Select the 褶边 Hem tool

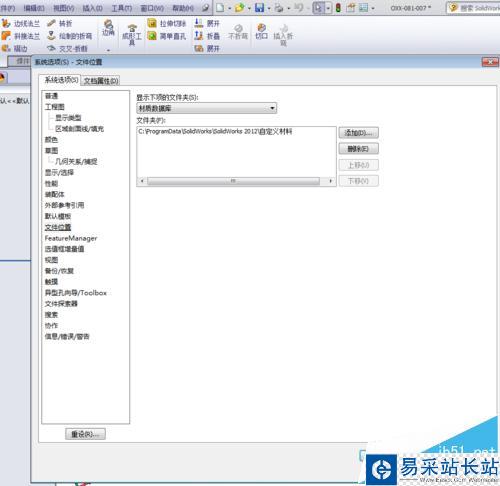[x=15, y=49]
